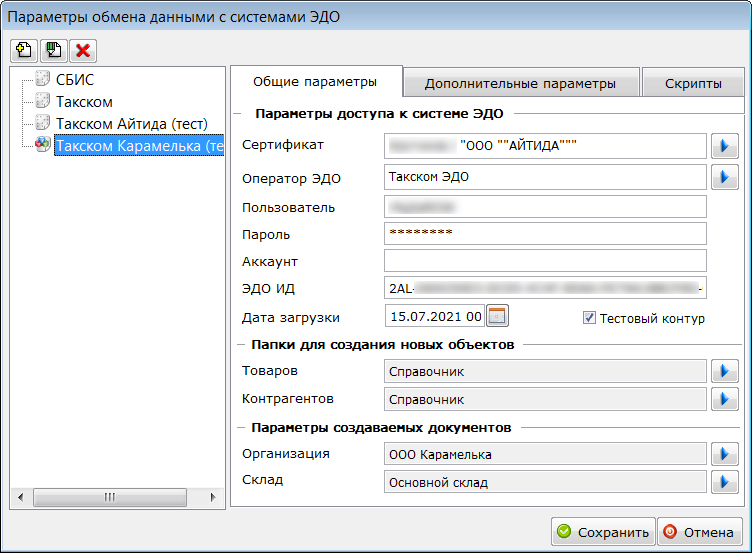Screen dimensions: 752x553
Task: Open certificate selection arrow for Сертификат
Action: (725, 146)
